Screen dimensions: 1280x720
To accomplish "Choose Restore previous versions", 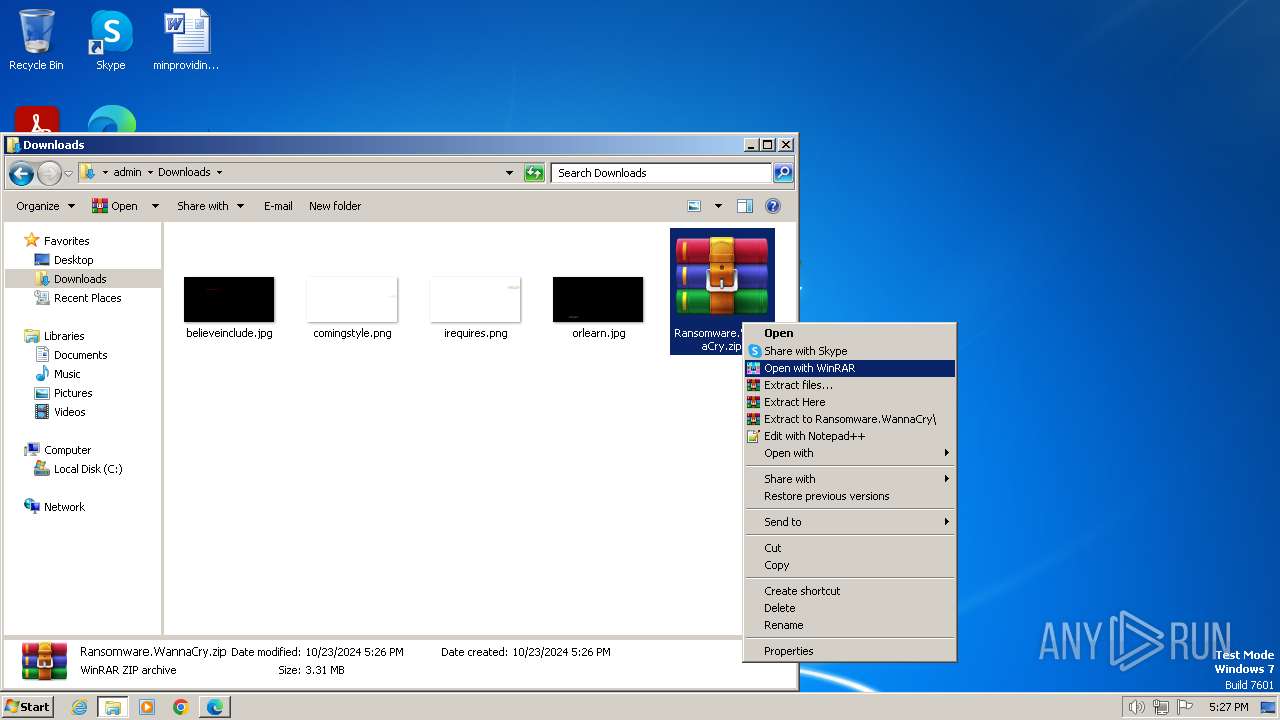I will [x=849, y=496].
